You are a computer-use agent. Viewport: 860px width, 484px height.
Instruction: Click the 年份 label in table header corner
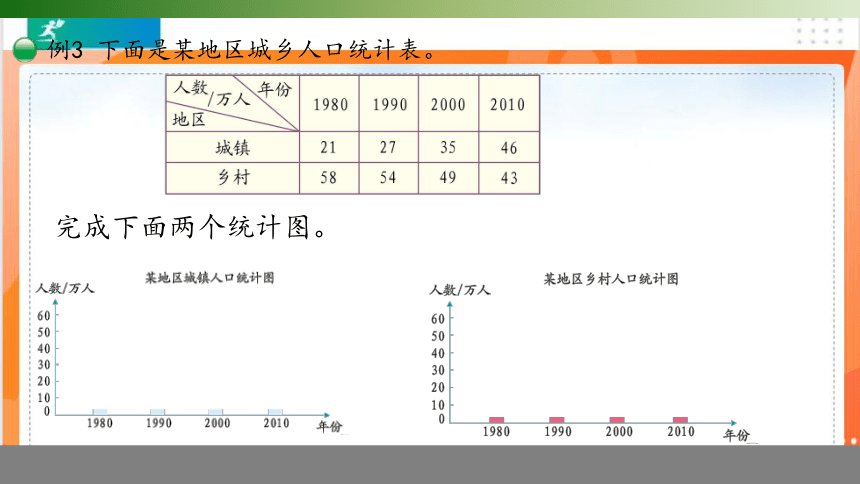(275, 89)
